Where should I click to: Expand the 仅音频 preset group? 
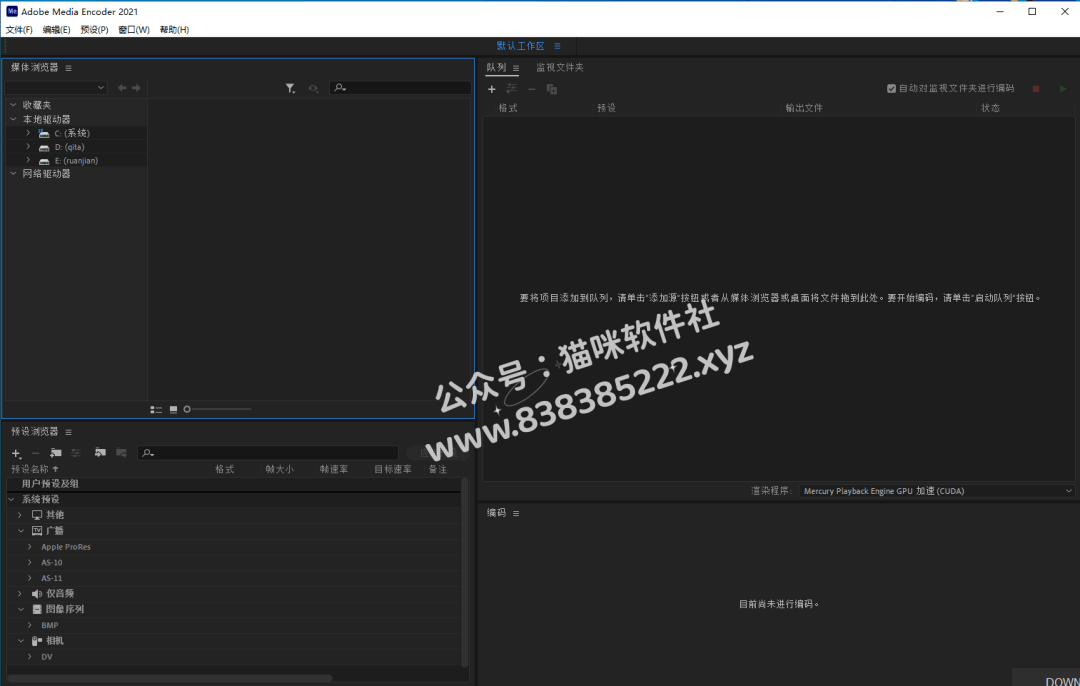click(20, 594)
